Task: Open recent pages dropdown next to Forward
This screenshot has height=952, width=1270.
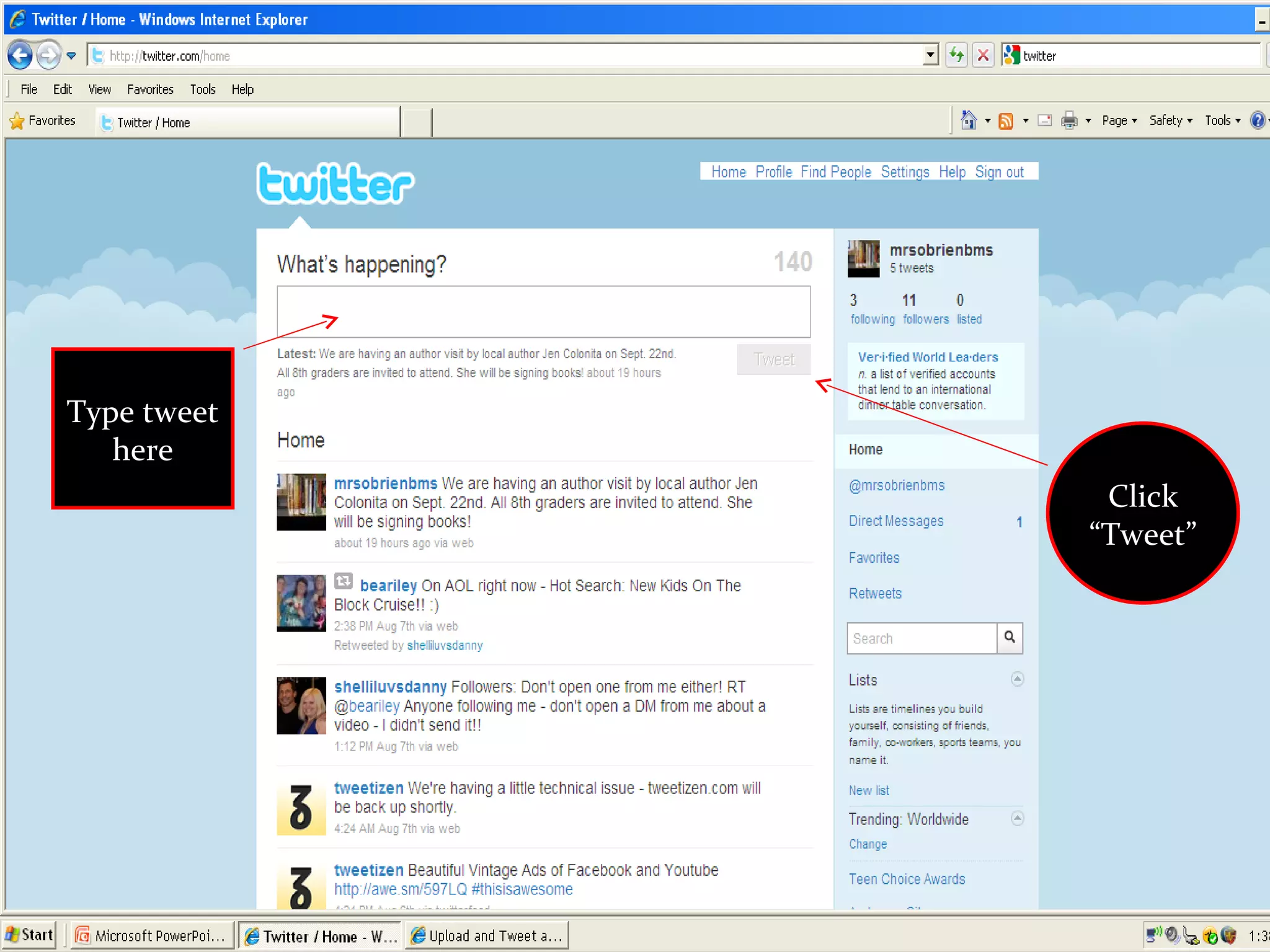Action: click(x=71, y=56)
